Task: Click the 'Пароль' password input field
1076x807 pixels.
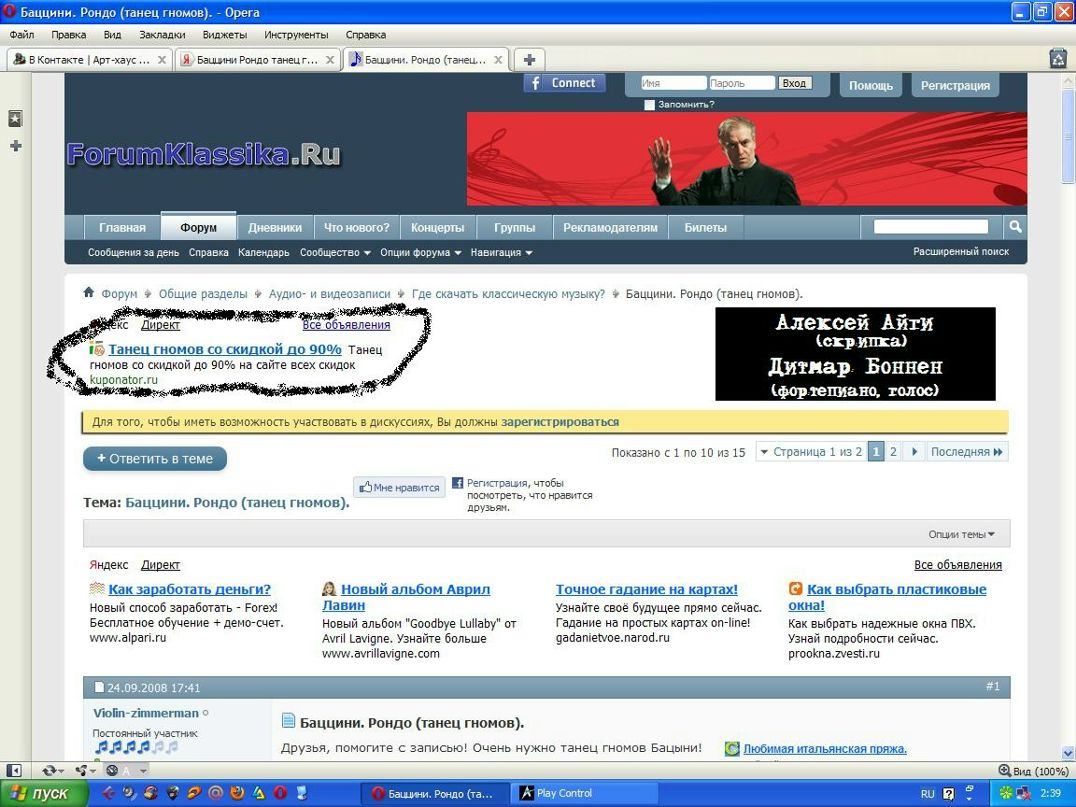Action: 741,83
